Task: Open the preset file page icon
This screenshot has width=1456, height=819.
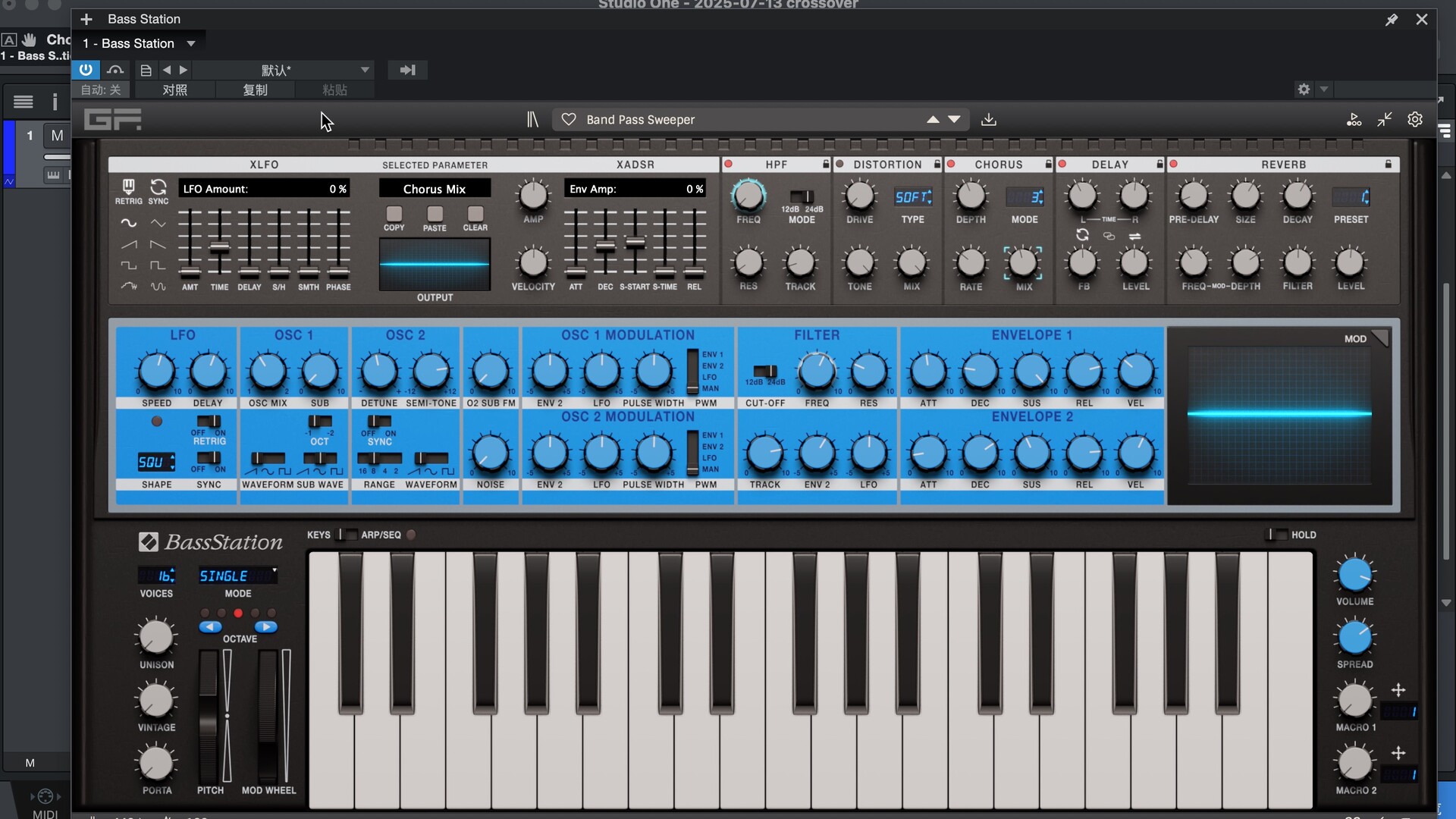Action: coord(146,70)
